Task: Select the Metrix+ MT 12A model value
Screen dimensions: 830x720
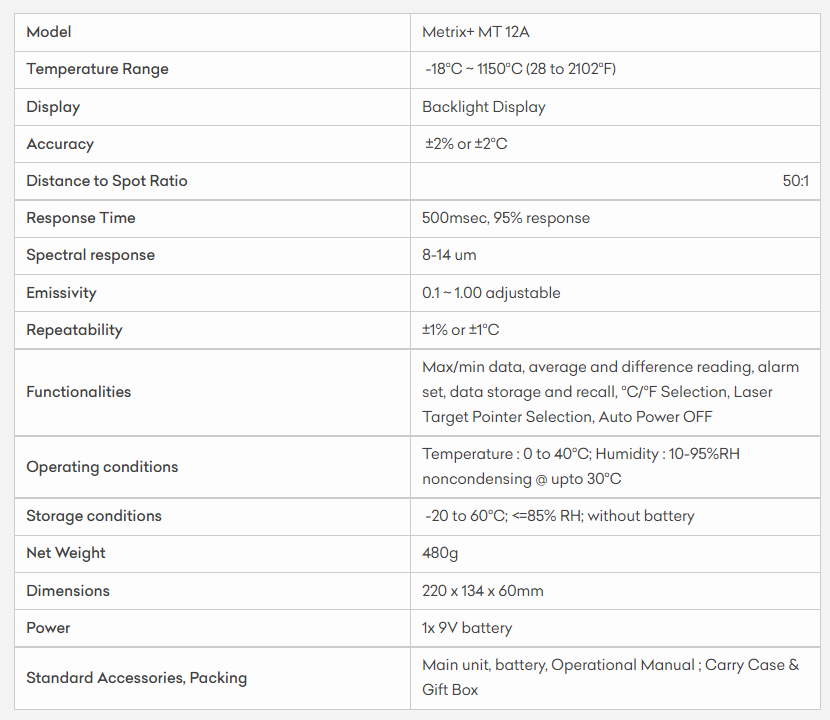Action: (x=476, y=32)
